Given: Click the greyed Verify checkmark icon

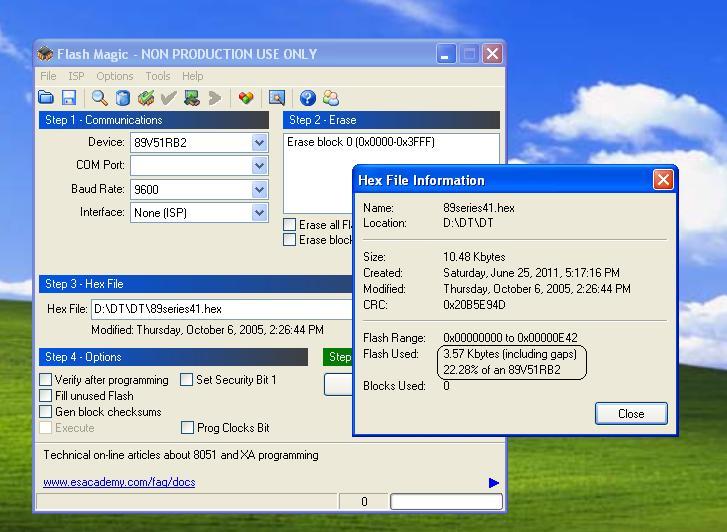Looking at the screenshot, I should 168,98.
